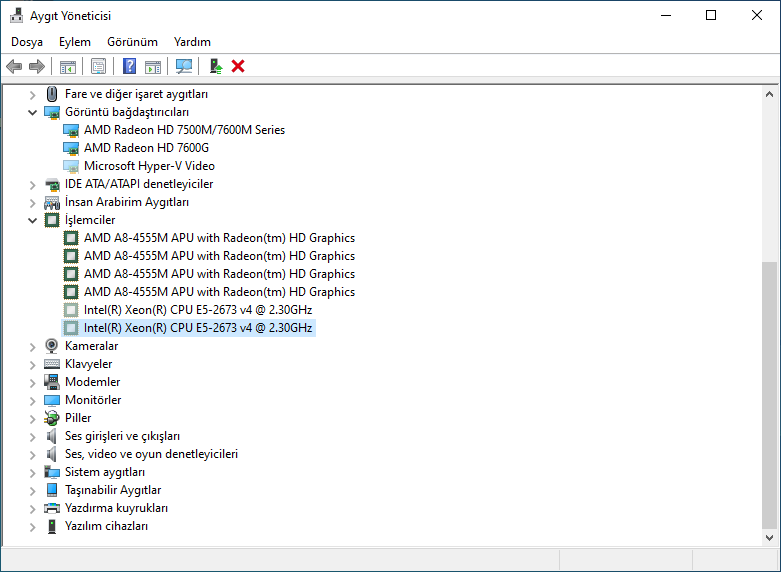Collapse the İşlemciler node

pyautogui.click(x=32, y=220)
